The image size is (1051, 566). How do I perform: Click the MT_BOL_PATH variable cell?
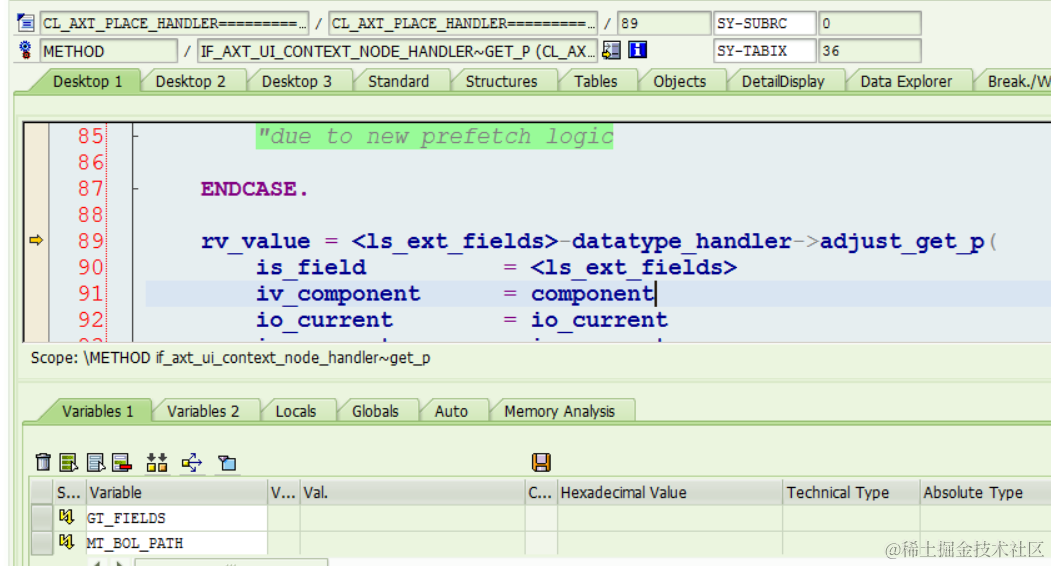point(176,543)
